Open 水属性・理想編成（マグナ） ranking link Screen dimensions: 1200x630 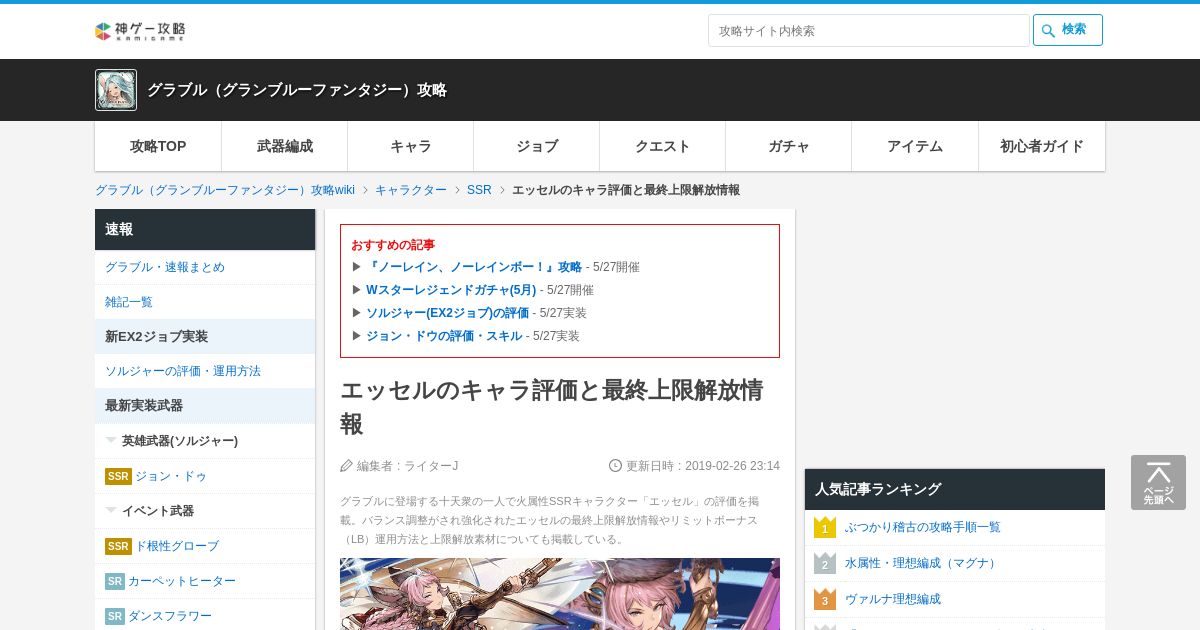[923, 563]
